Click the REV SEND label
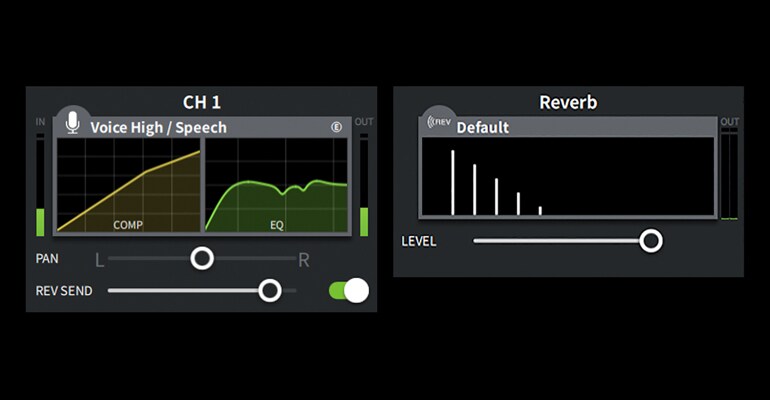Screen dimensions: 770x400 click(x=64, y=291)
